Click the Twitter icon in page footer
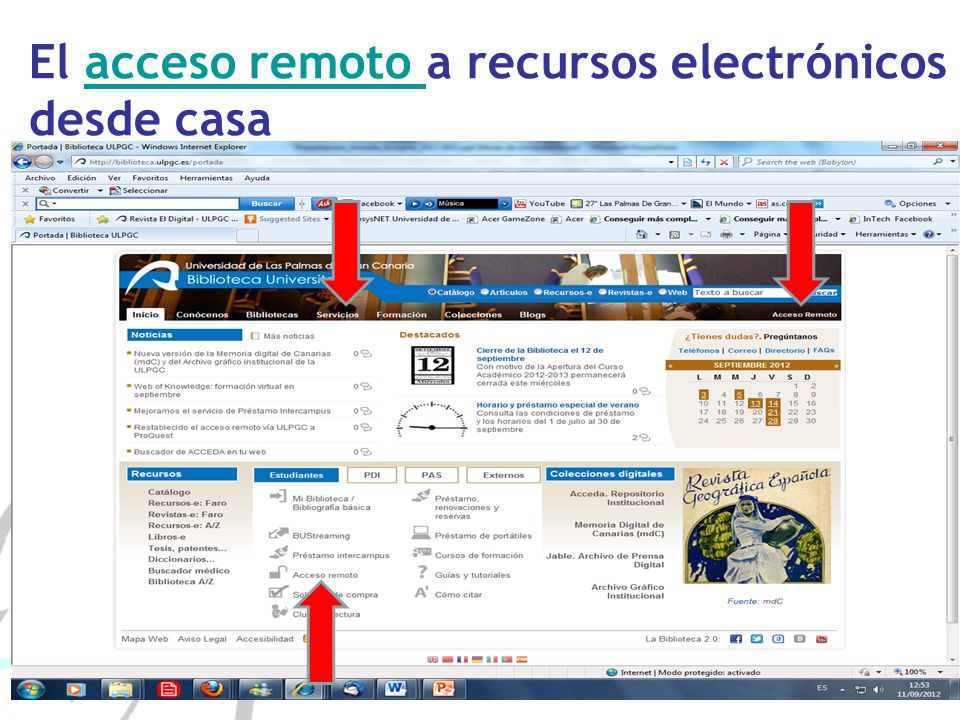 pyautogui.click(x=757, y=639)
